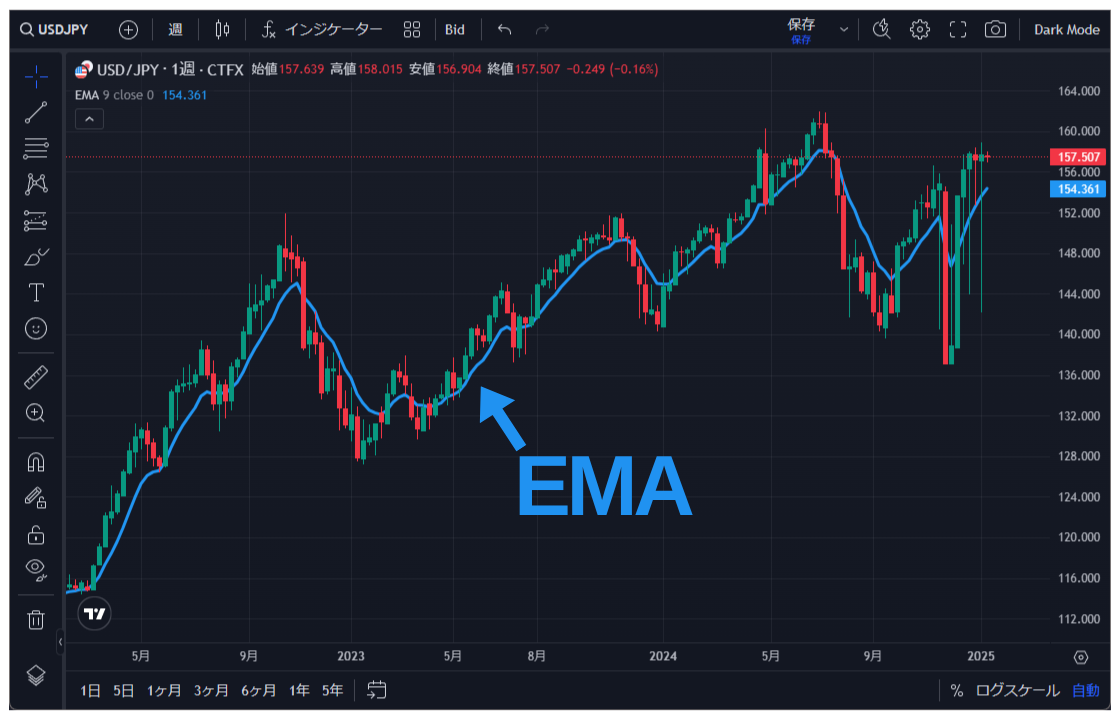
Task: Toggle Dark Mode
Action: click(1066, 30)
